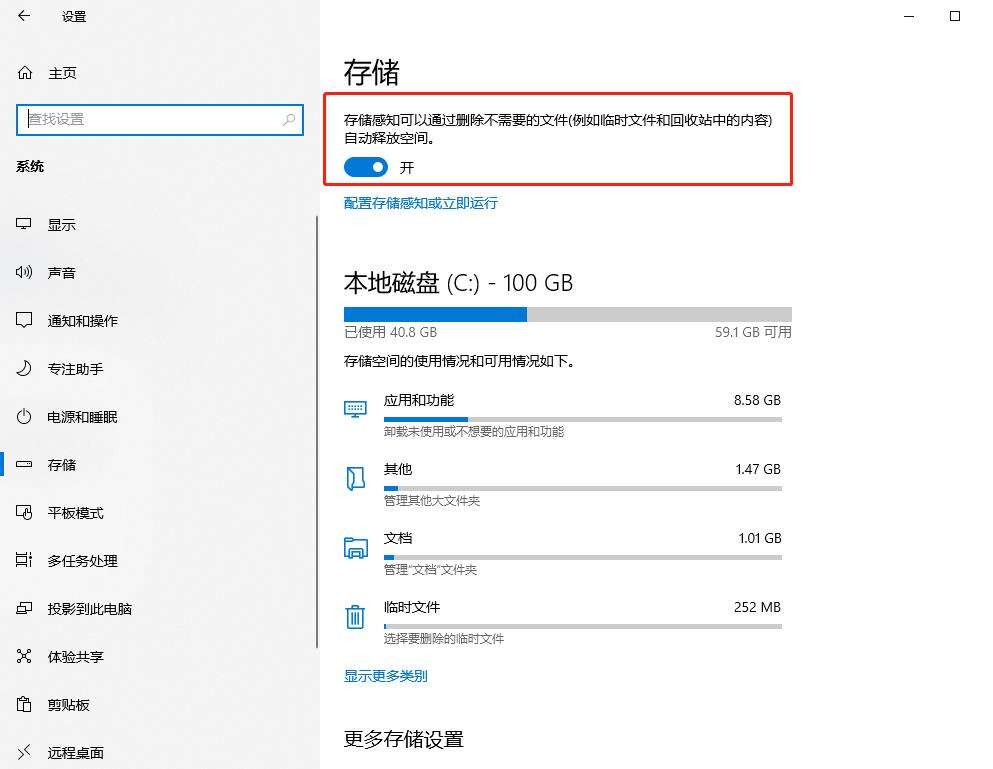Click 配置存储感知或立即运行 link
The image size is (993, 769).
click(421, 203)
